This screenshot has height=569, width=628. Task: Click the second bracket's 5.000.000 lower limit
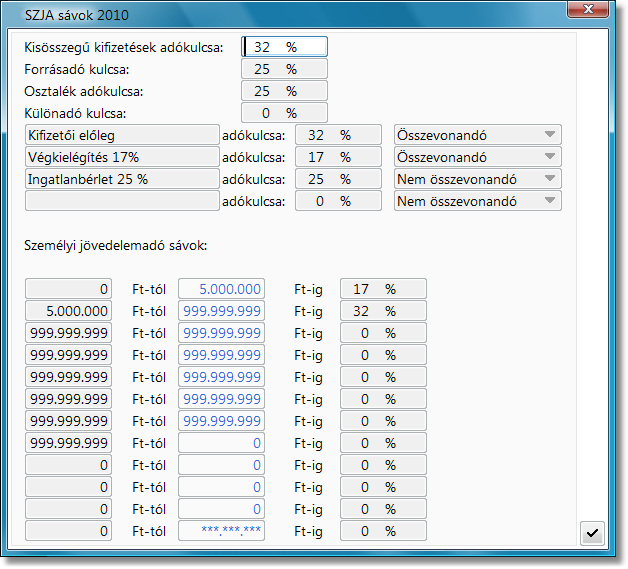68,311
